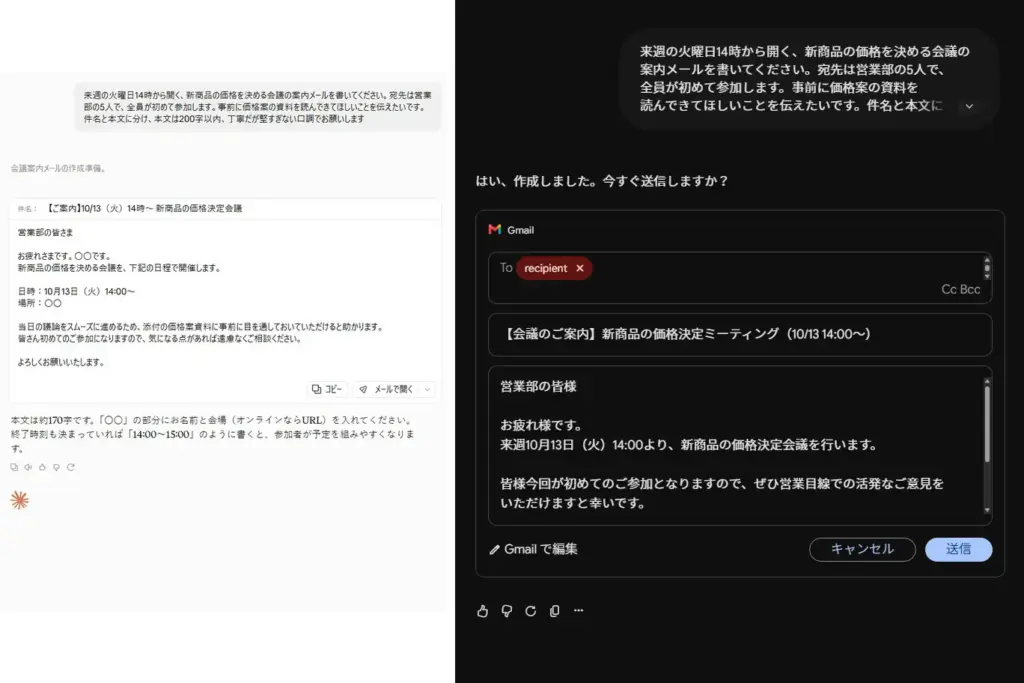Click the メールで開く button
This screenshot has height=683, width=1024.
[387, 389]
